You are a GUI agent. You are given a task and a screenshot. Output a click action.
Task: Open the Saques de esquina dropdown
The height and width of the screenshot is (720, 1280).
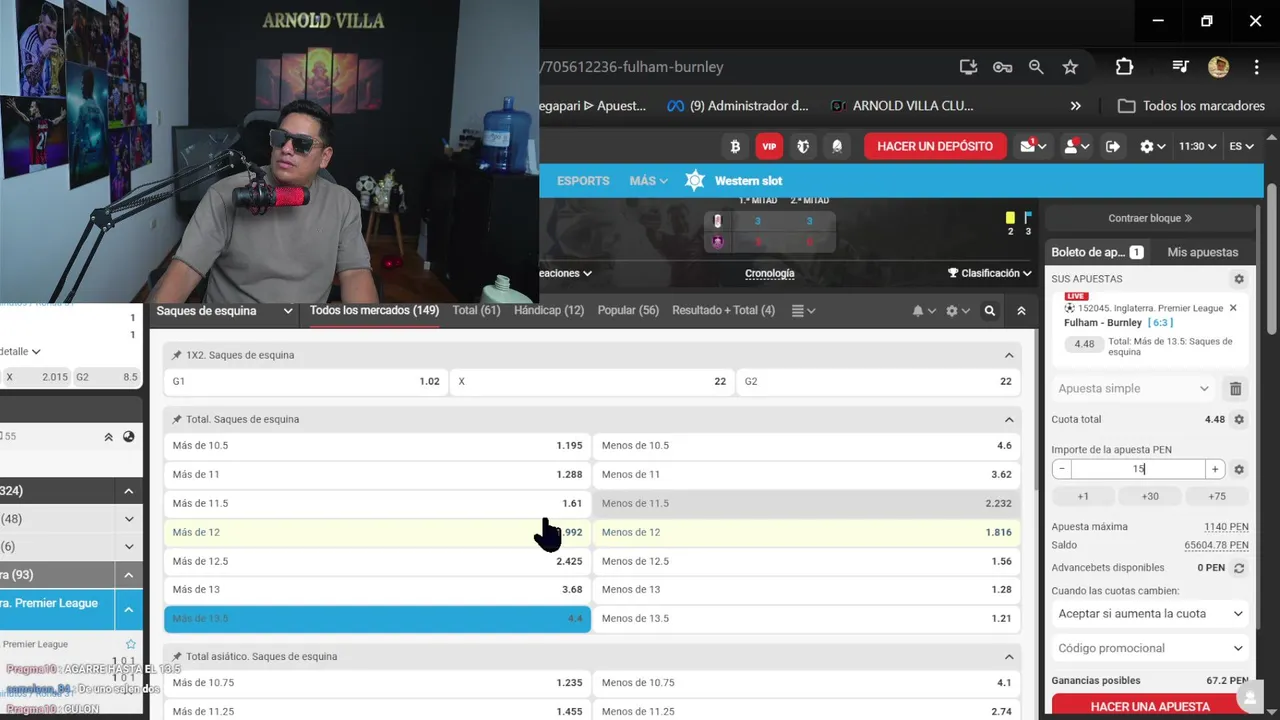[224, 311]
